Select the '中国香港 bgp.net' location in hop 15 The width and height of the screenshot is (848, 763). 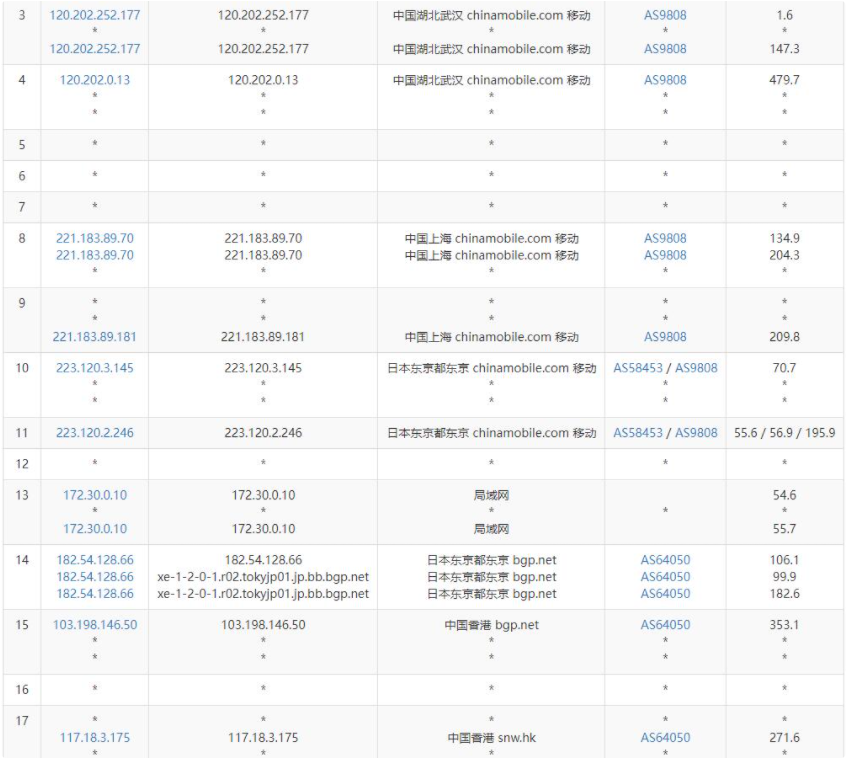click(491, 625)
